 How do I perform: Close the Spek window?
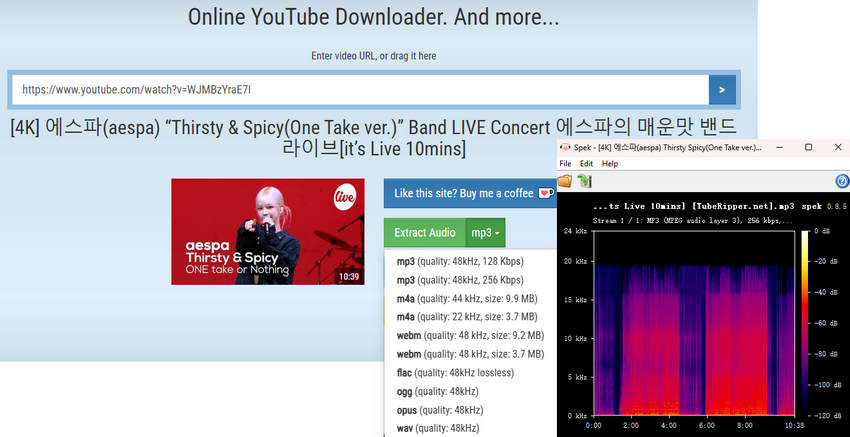pos(838,147)
